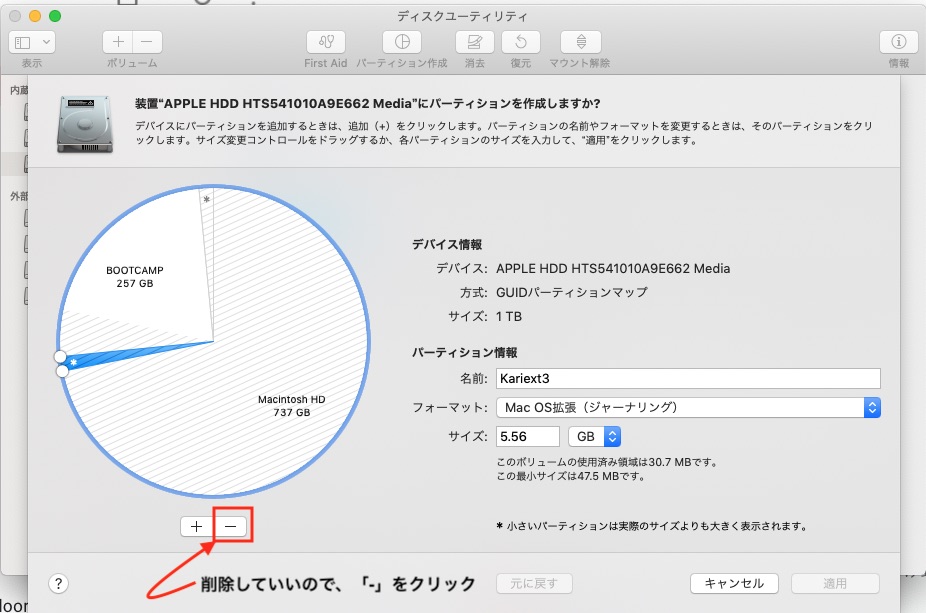Add a volume with the toolbar plus button
The height and width of the screenshot is (613, 926).
(118, 42)
